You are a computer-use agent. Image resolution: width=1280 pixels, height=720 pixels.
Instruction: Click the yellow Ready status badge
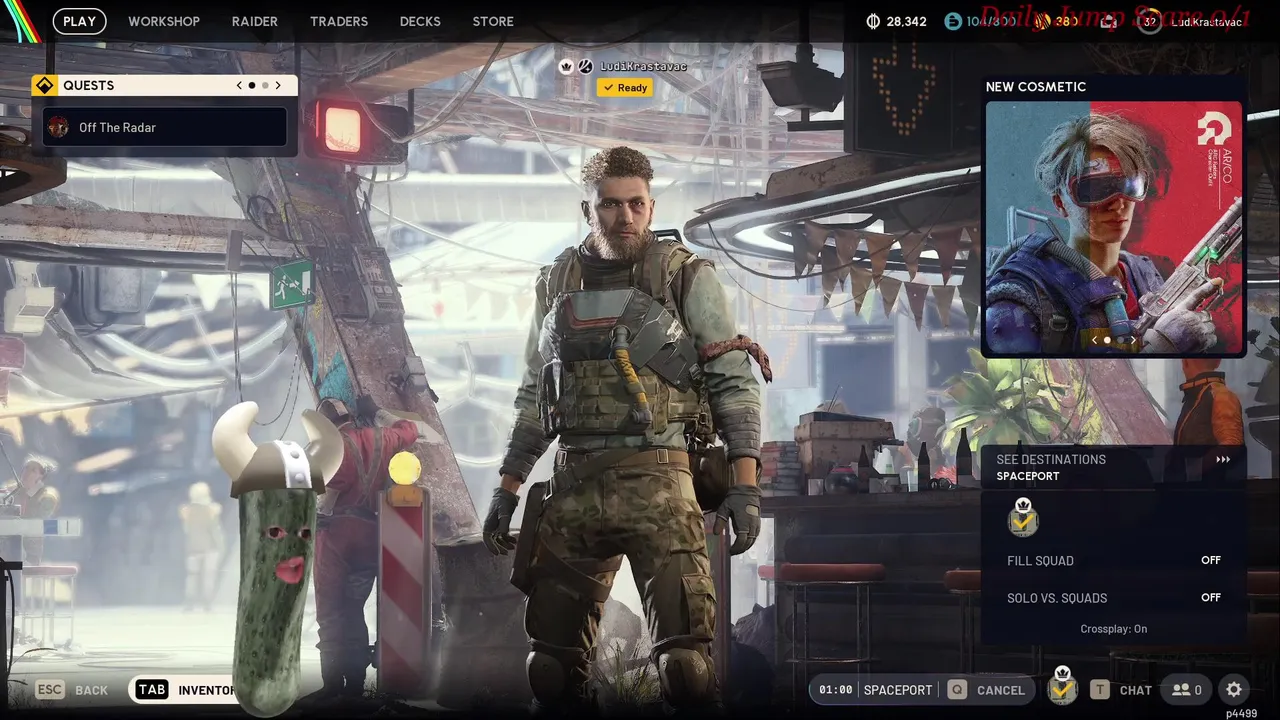625,88
